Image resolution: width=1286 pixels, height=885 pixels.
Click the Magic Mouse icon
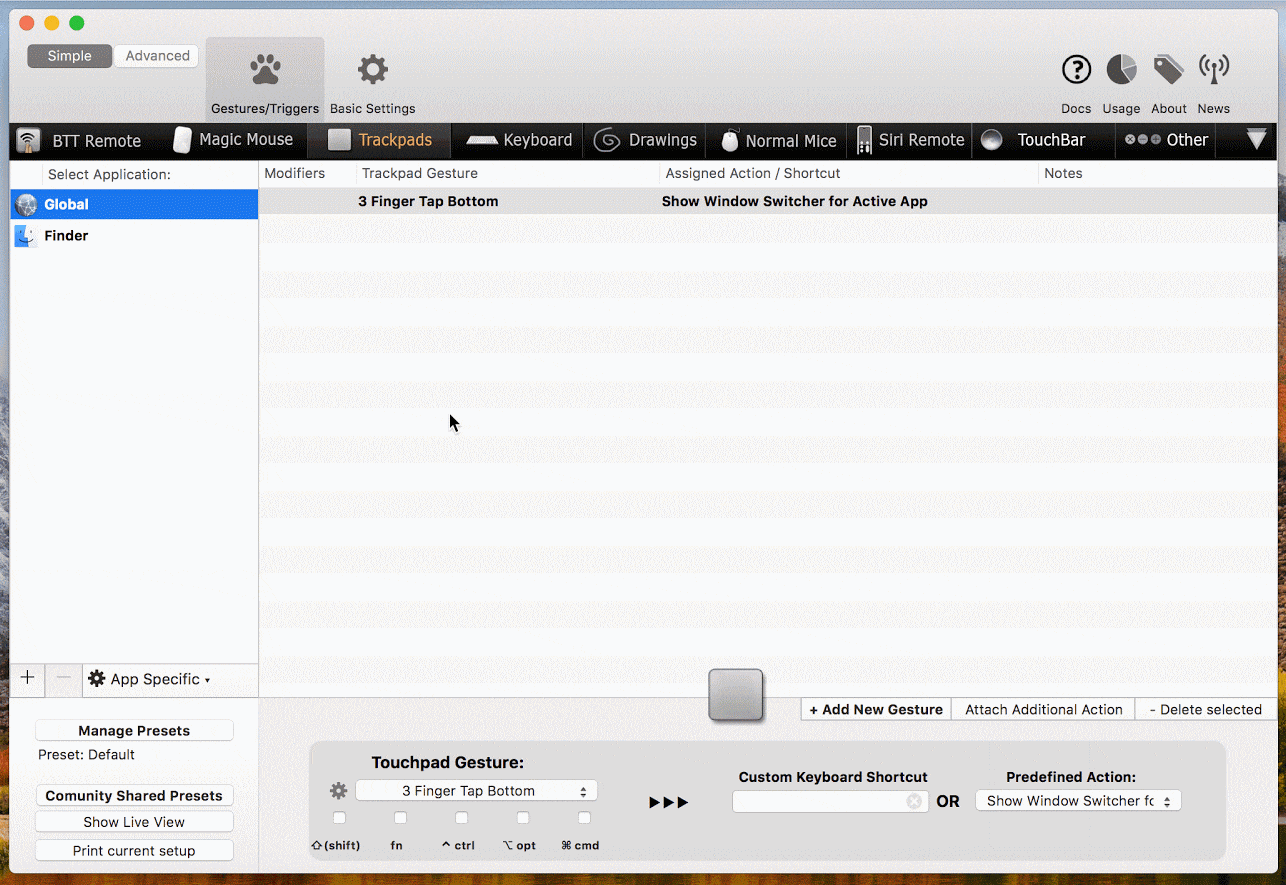click(x=182, y=140)
